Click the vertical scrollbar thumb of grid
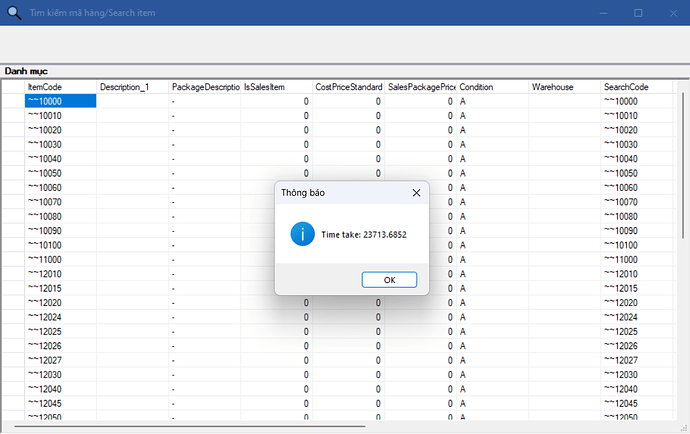The width and height of the screenshot is (690, 434). [683, 166]
